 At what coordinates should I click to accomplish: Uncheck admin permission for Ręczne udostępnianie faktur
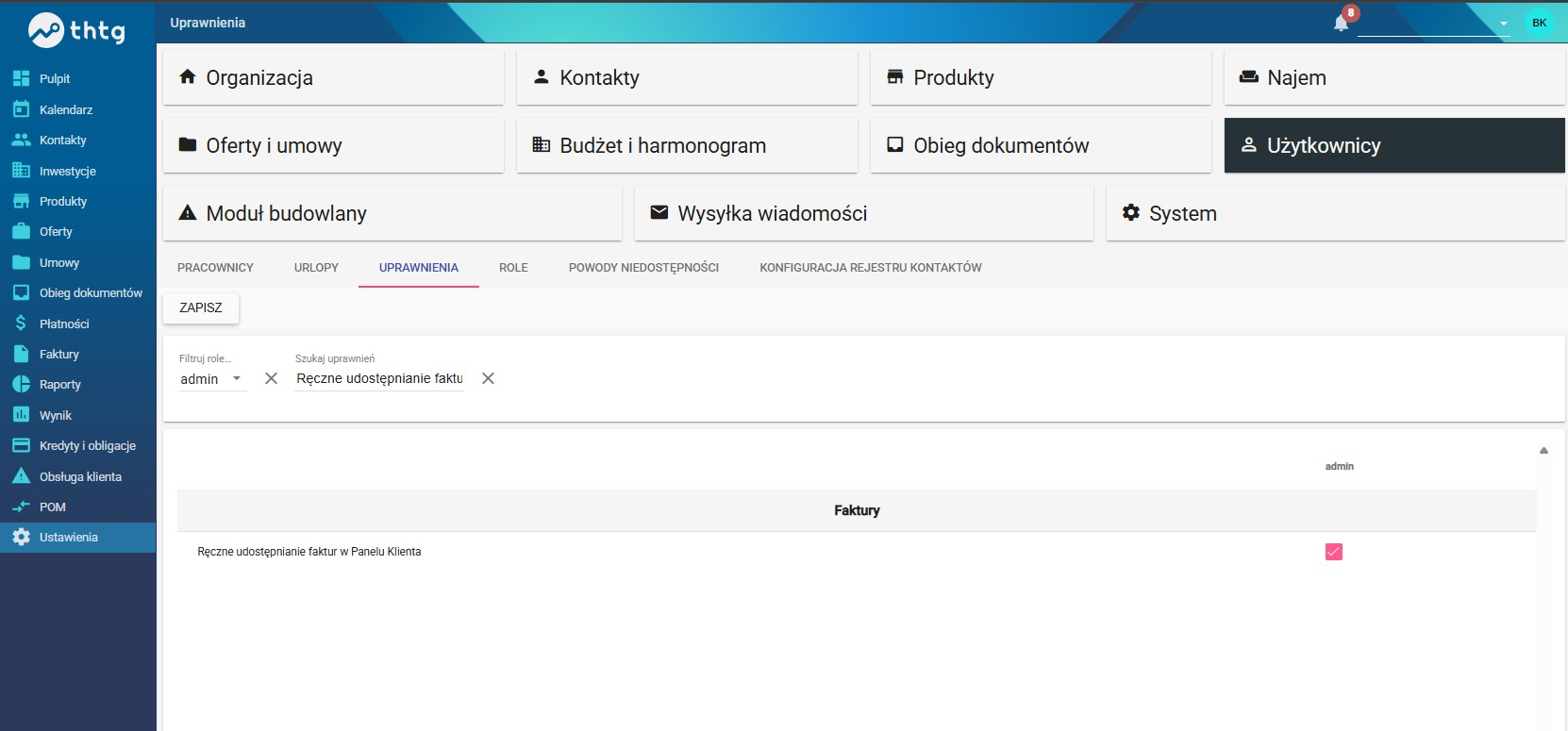1334,552
